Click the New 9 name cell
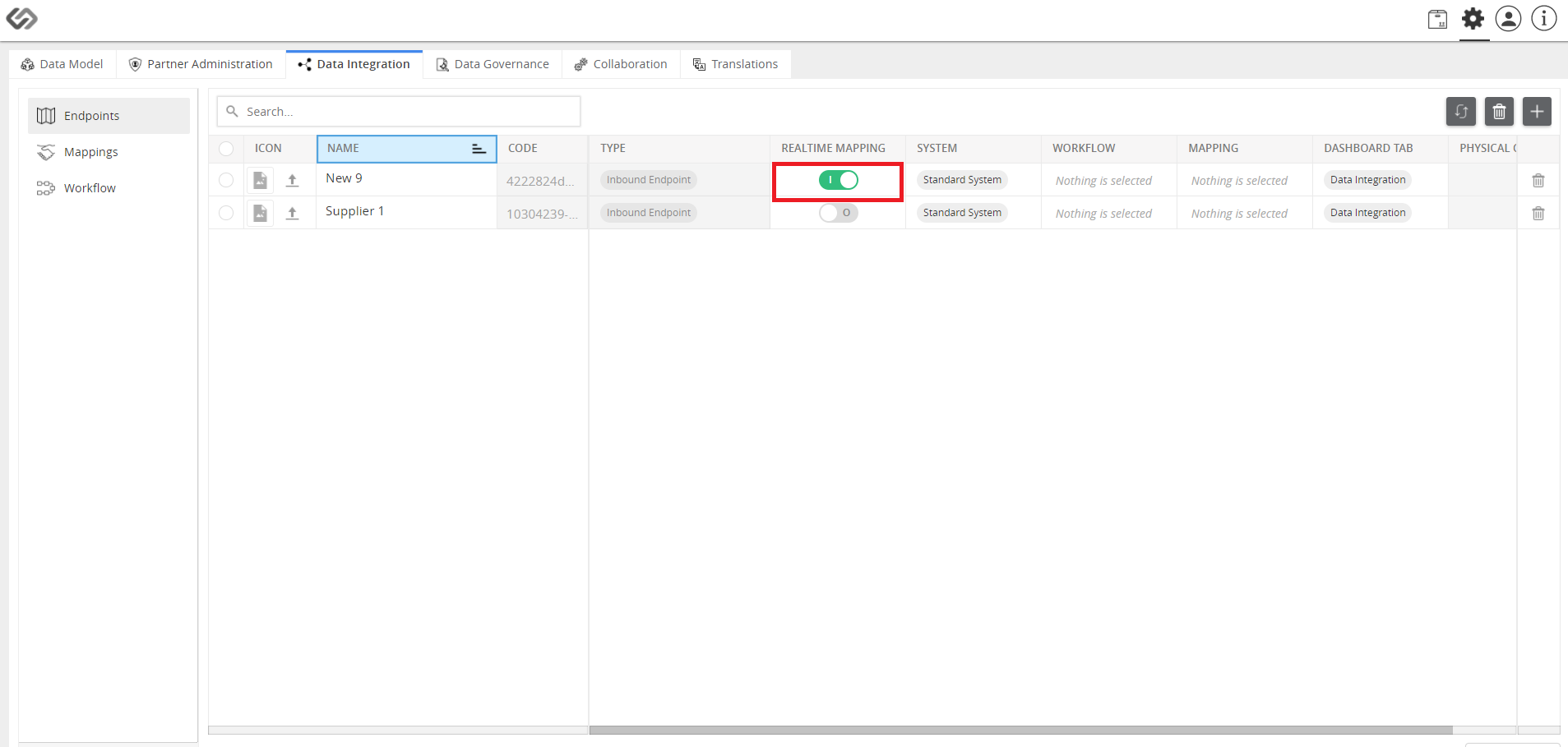The height and width of the screenshot is (747, 1568). tap(406, 179)
